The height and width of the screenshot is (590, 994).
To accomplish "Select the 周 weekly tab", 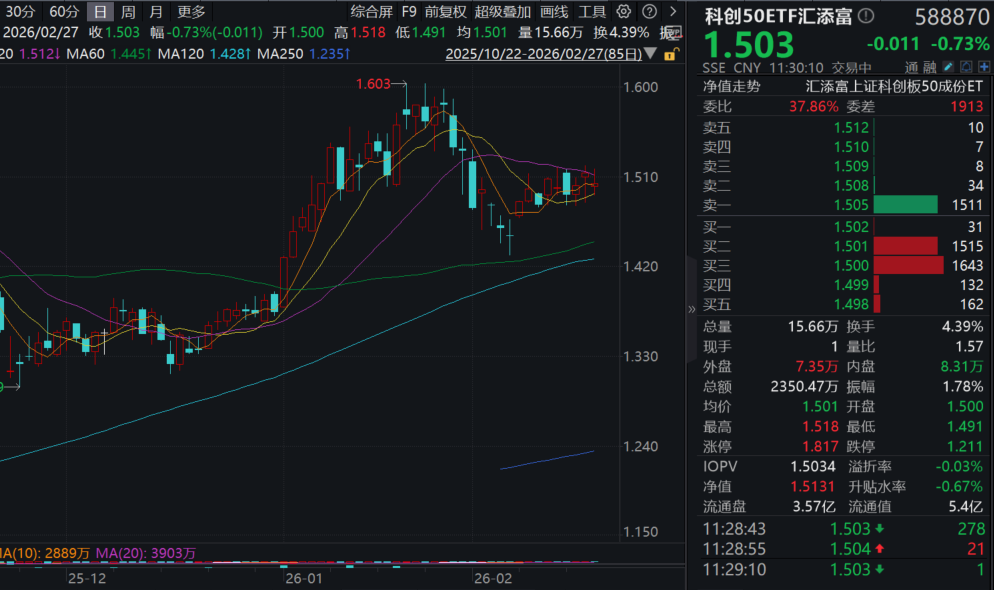I will (x=128, y=12).
